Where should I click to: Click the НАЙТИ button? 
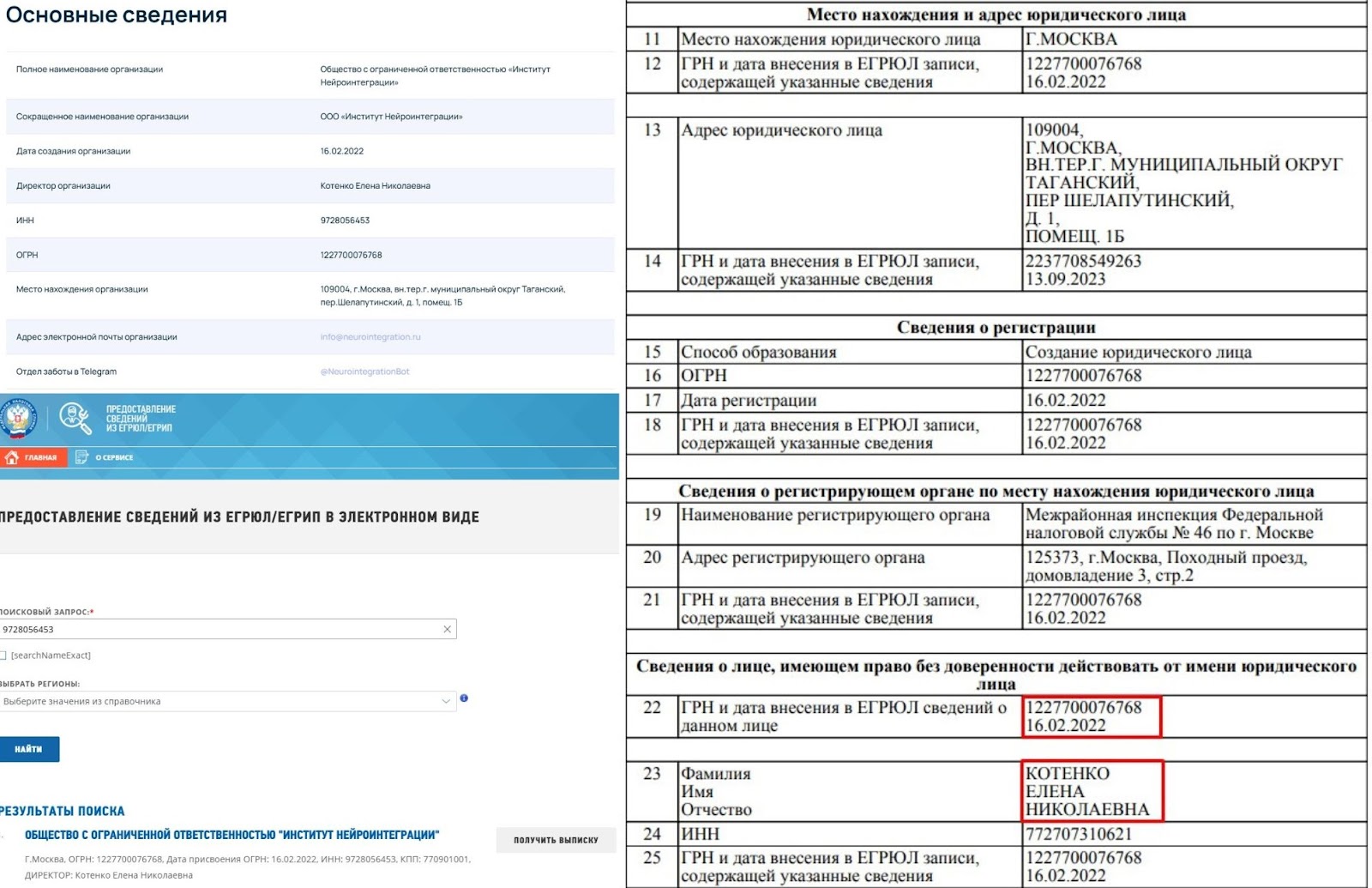point(28,749)
